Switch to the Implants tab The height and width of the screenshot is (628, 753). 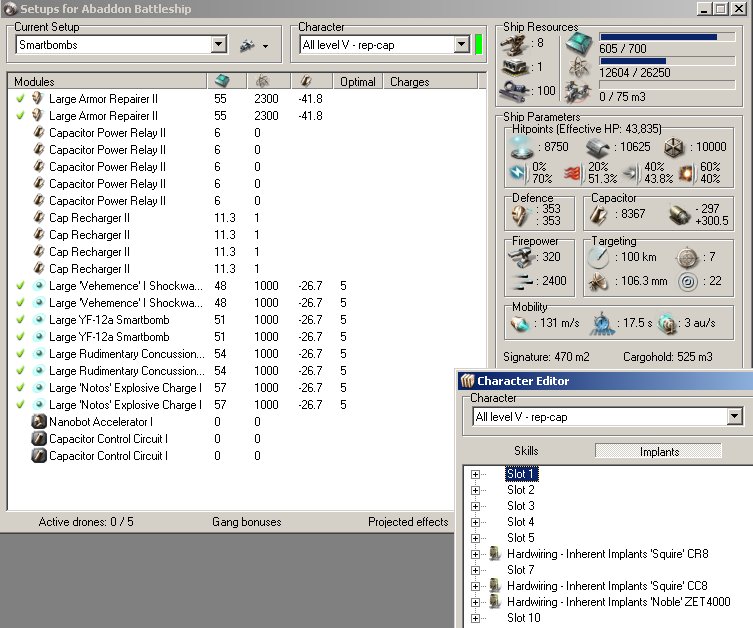[658, 451]
